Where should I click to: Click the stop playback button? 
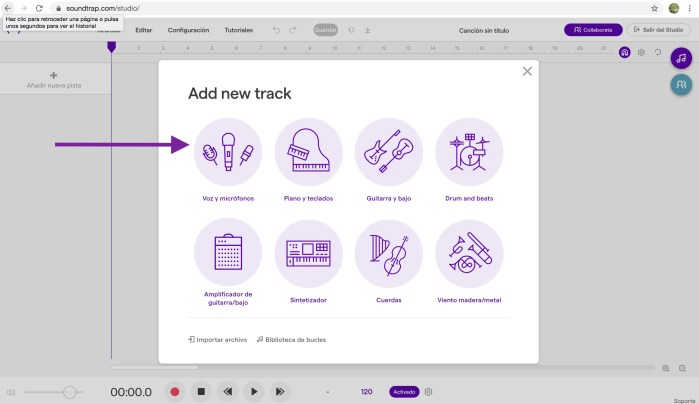(x=201, y=392)
